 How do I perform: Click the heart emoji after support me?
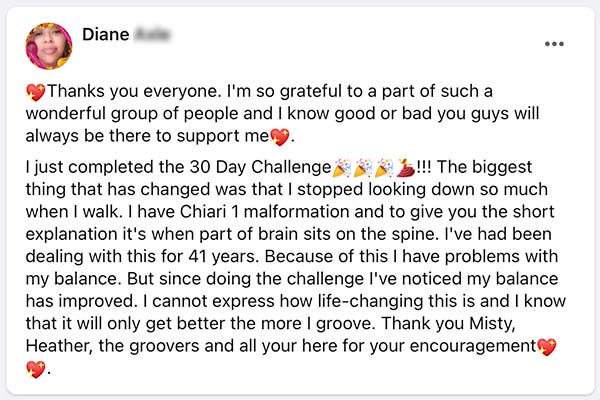(x=280, y=137)
